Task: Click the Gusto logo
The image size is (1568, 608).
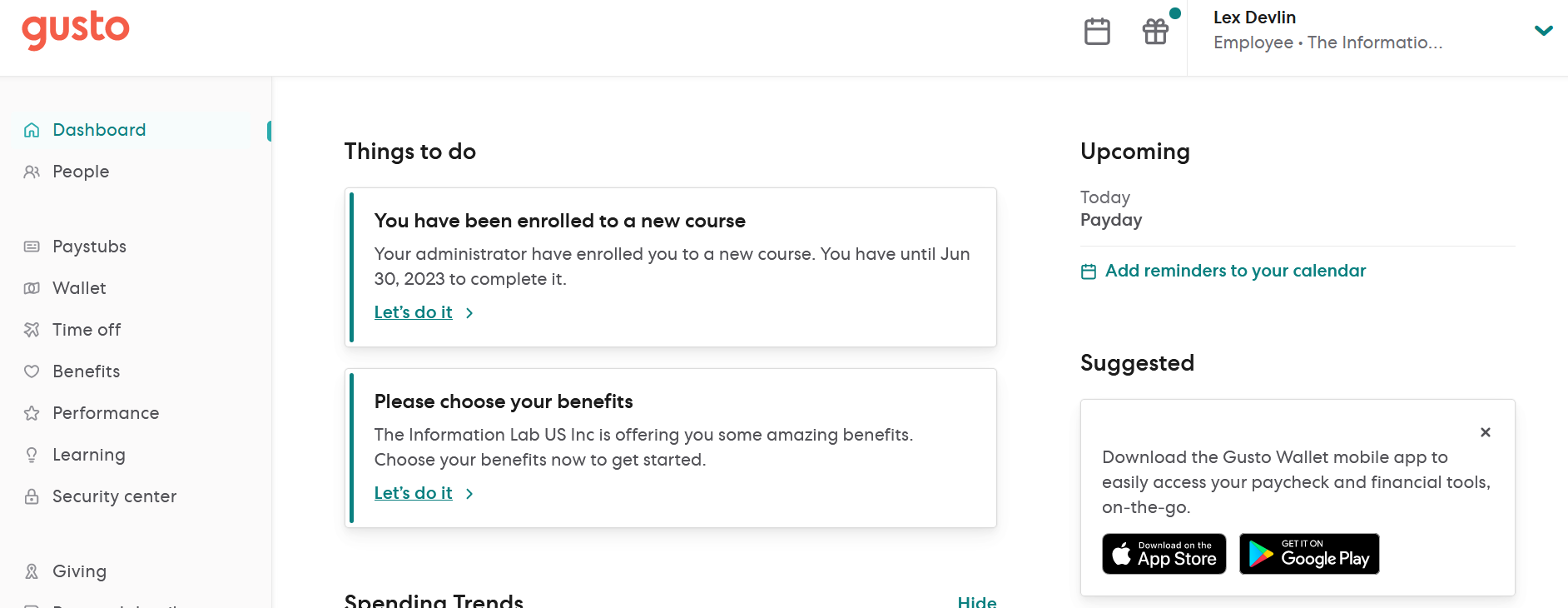Action: coord(76,30)
